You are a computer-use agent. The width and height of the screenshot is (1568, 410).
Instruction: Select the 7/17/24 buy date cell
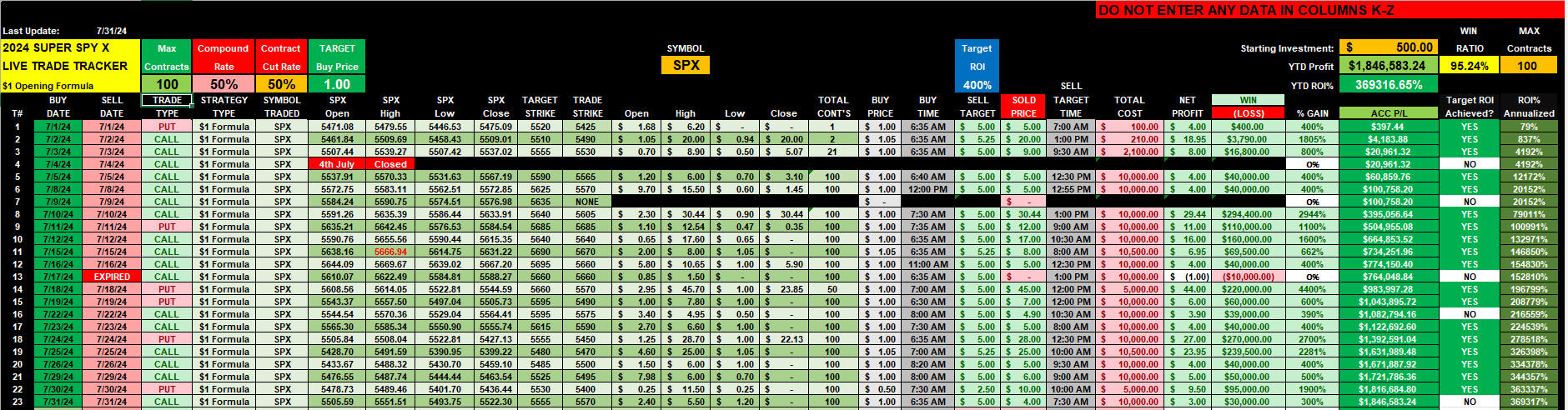(x=58, y=277)
